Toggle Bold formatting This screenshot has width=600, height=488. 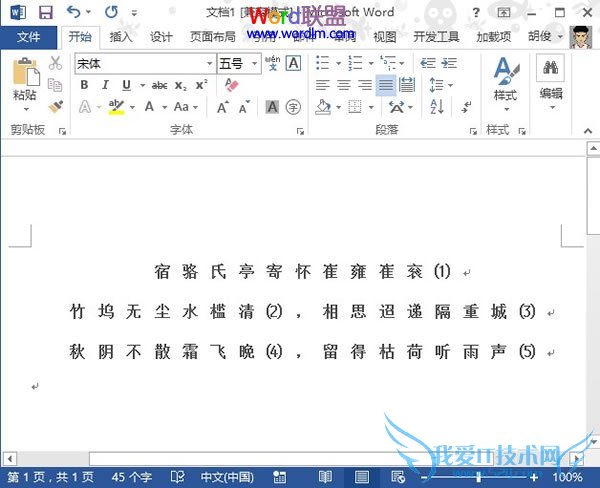click(85, 85)
